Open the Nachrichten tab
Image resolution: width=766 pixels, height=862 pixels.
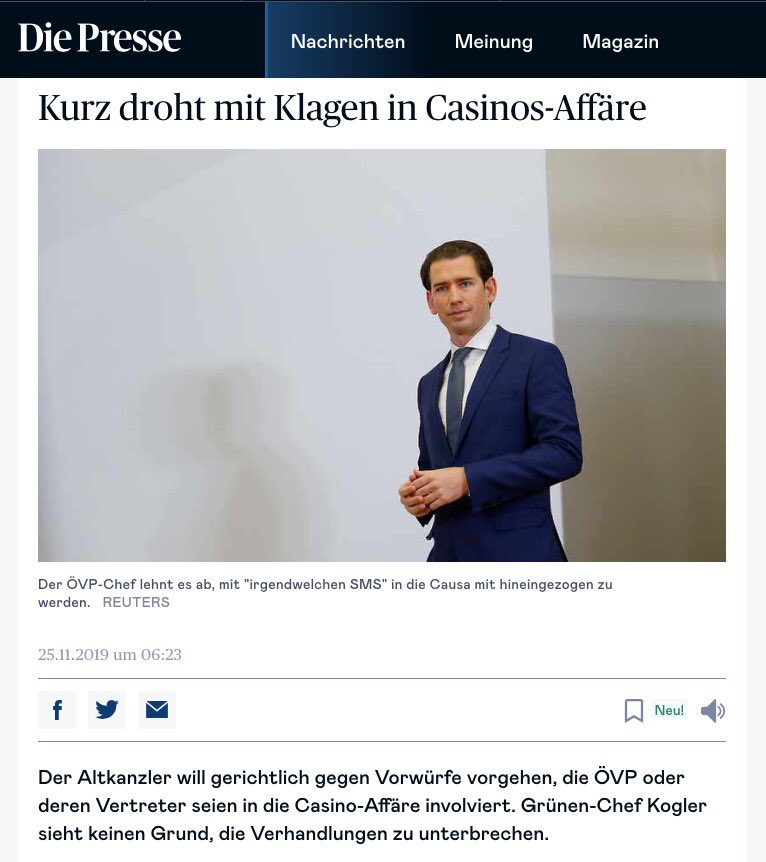(x=348, y=41)
